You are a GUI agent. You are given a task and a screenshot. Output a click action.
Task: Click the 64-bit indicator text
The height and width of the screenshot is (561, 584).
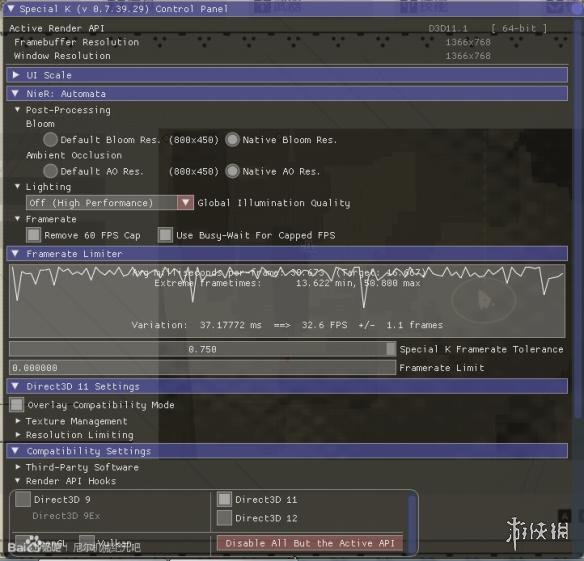click(519, 28)
